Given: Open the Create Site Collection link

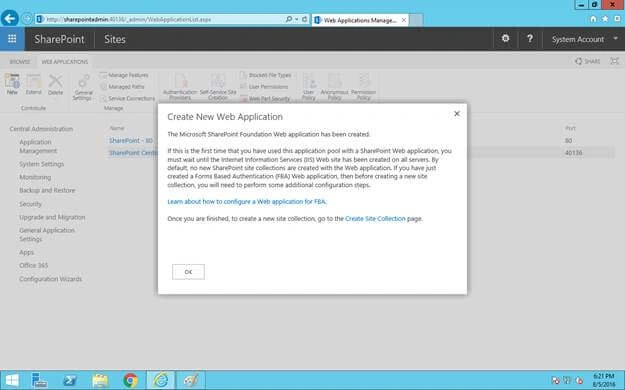Looking at the screenshot, I should coord(375,219).
